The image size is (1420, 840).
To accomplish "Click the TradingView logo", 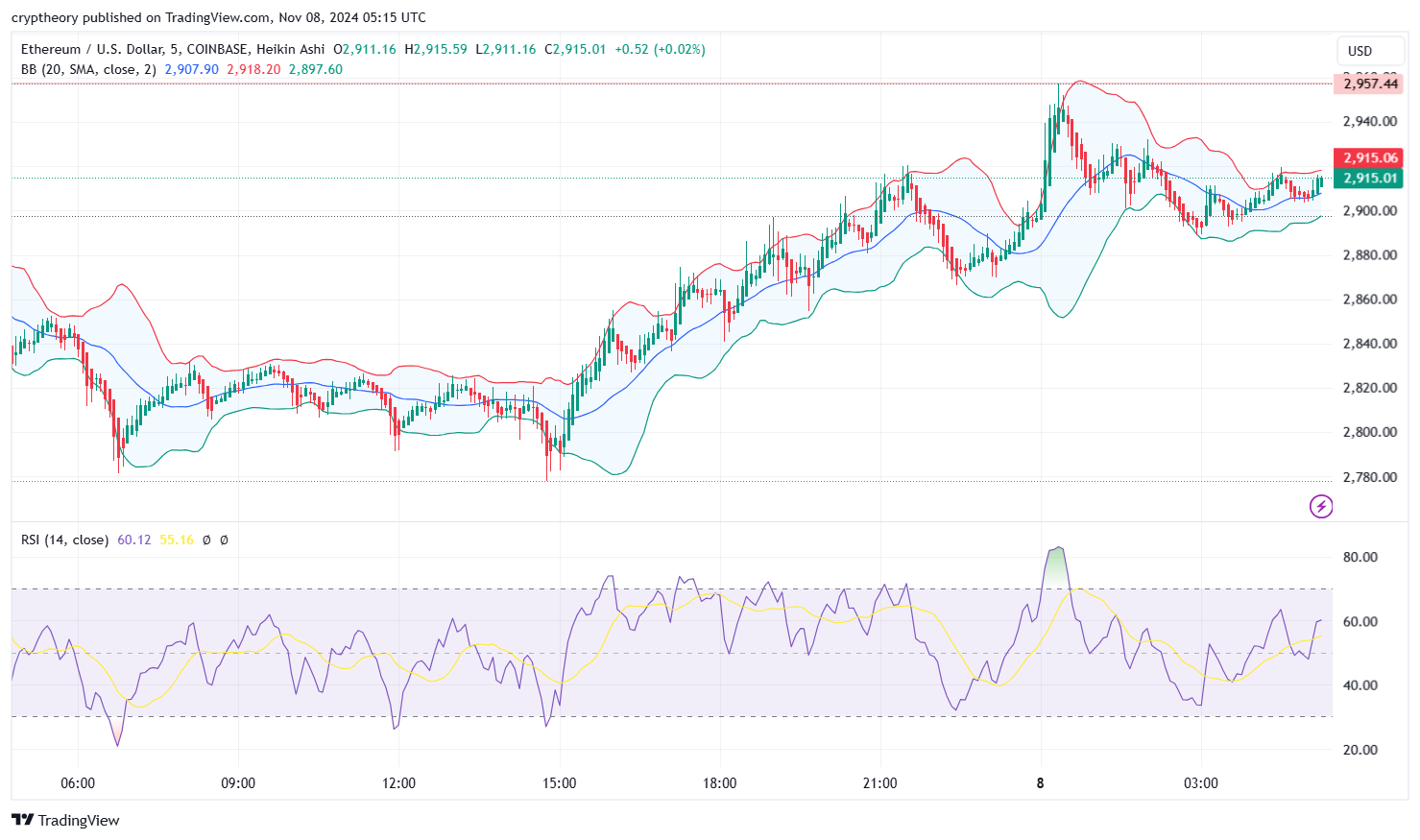I will 65,820.
